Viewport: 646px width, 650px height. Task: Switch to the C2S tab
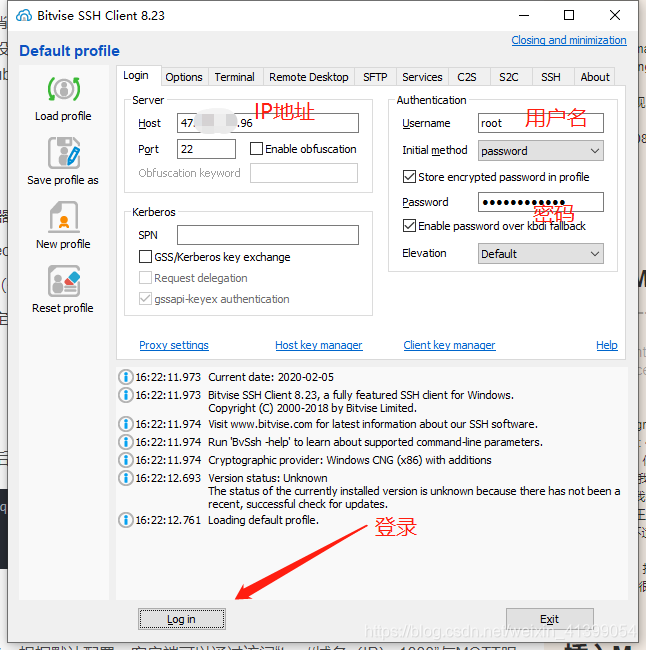[467, 77]
